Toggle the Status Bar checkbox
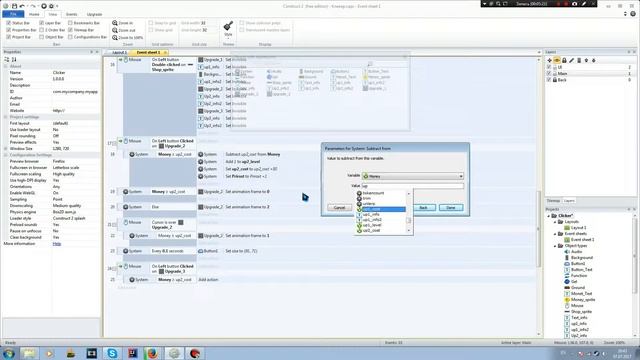The height and width of the screenshot is (360, 640). click(x=9, y=23)
